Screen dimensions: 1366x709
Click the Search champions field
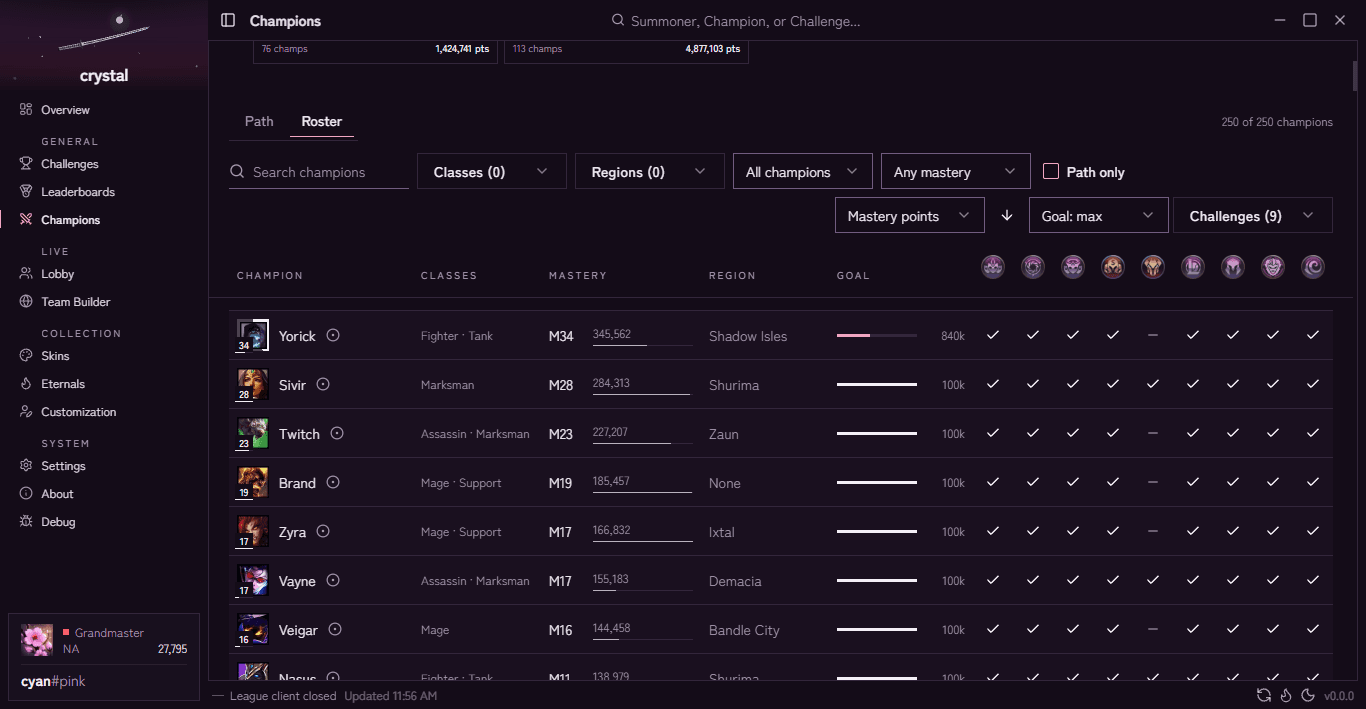point(319,172)
